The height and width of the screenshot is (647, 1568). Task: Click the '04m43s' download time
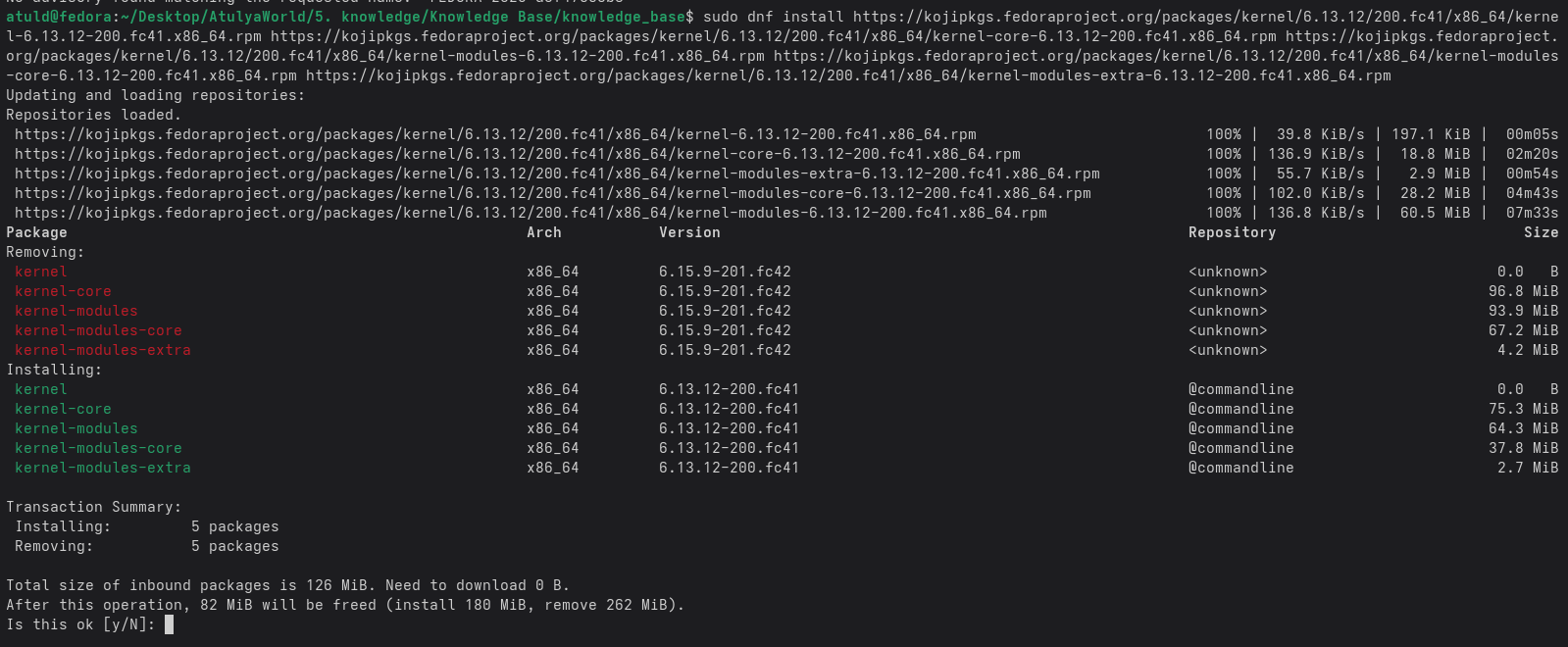click(1532, 193)
